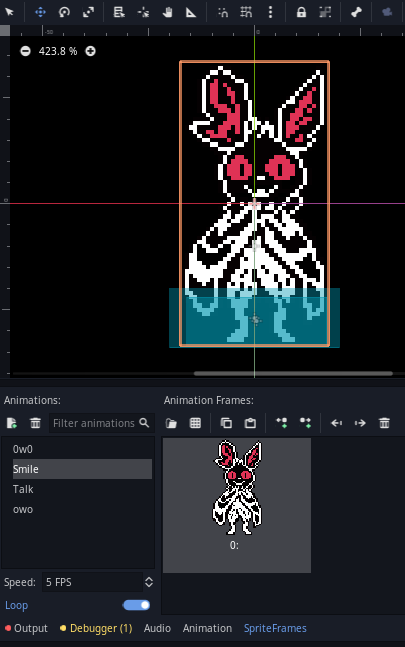Open snapping options three-dot menu
Image resolution: width=405 pixels, height=647 pixels.
pos(271,12)
